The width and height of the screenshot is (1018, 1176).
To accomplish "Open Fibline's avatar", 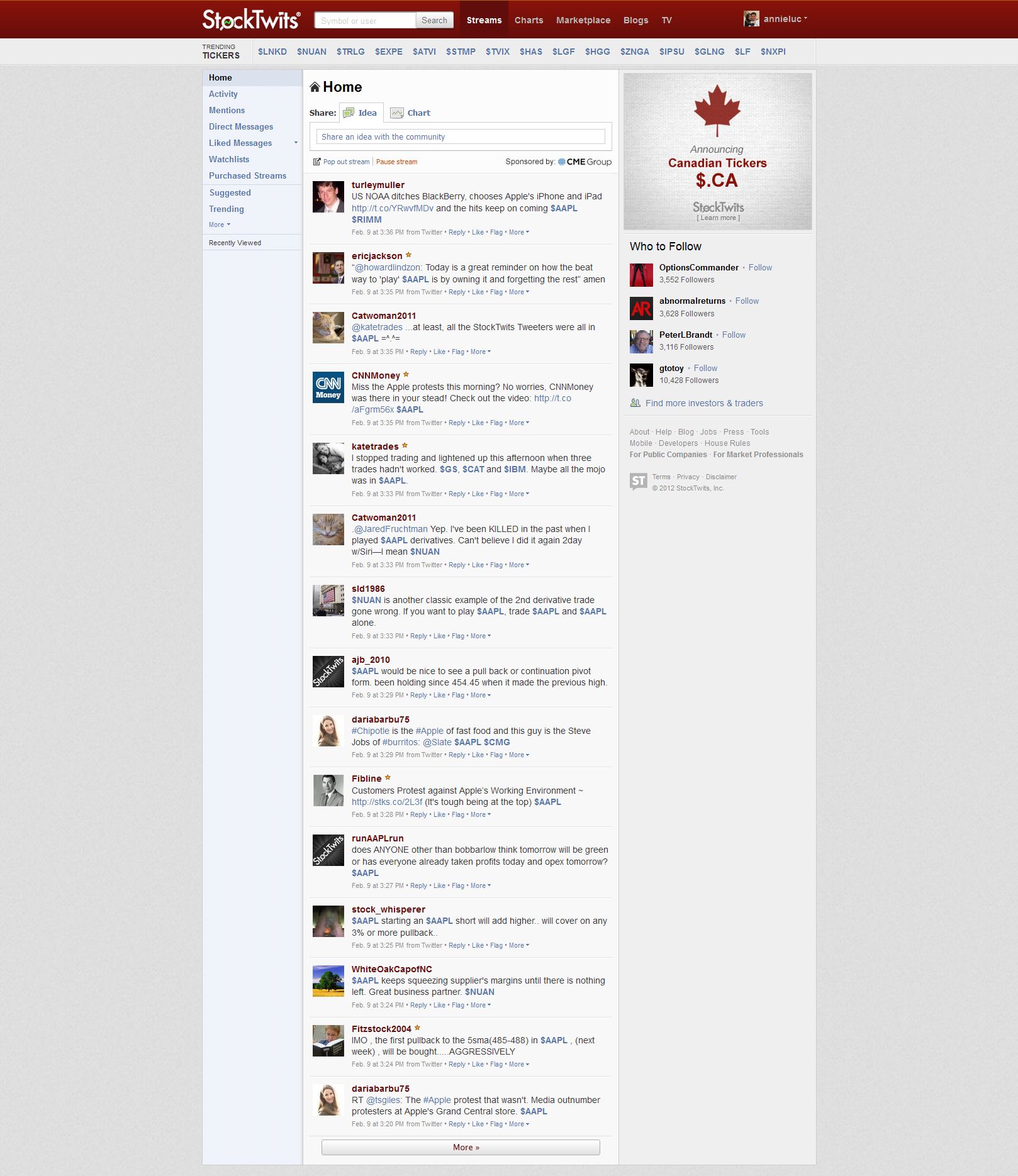I will tap(328, 790).
